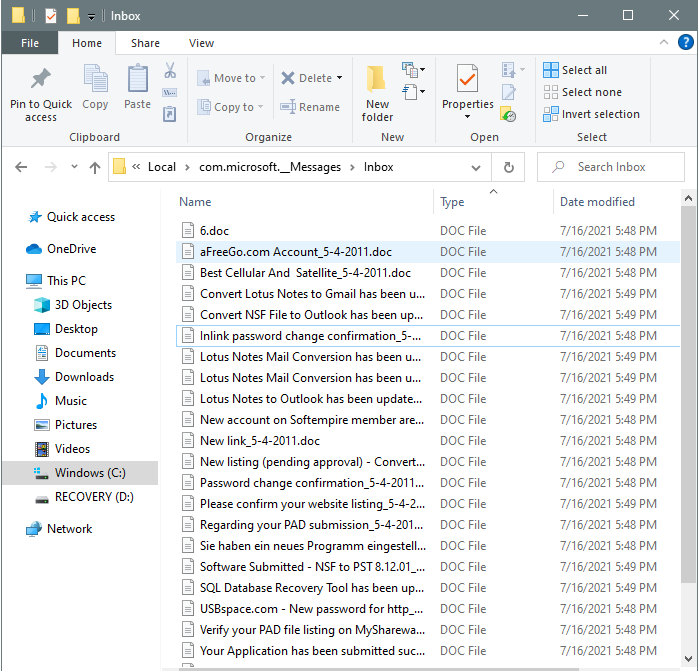Select Sie haben ein neues Programm file
This screenshot has width=698, height=671.
tap(428, 546)
